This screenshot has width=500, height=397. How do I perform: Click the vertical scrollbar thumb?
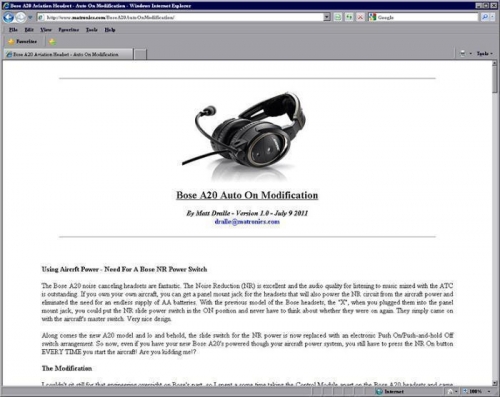point(495,80)
